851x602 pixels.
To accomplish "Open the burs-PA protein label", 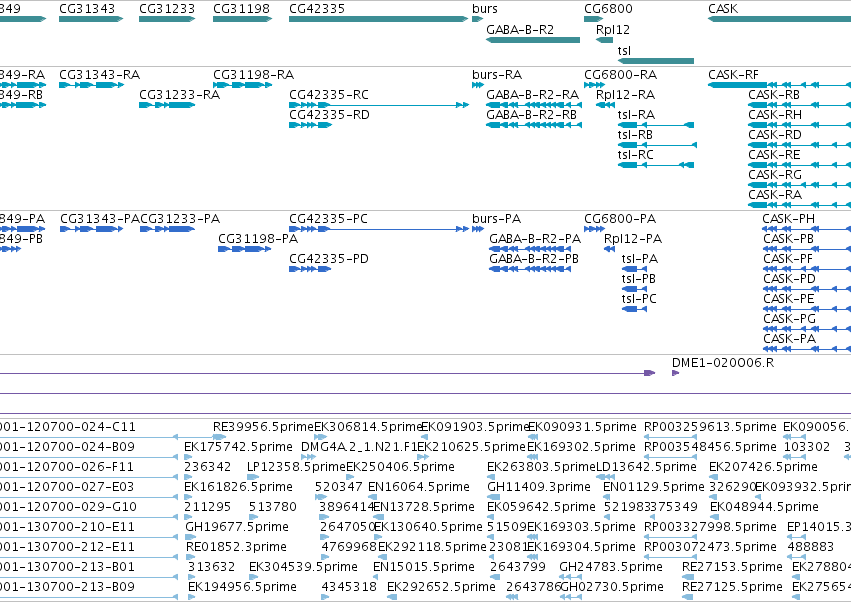I will point(497,219).
